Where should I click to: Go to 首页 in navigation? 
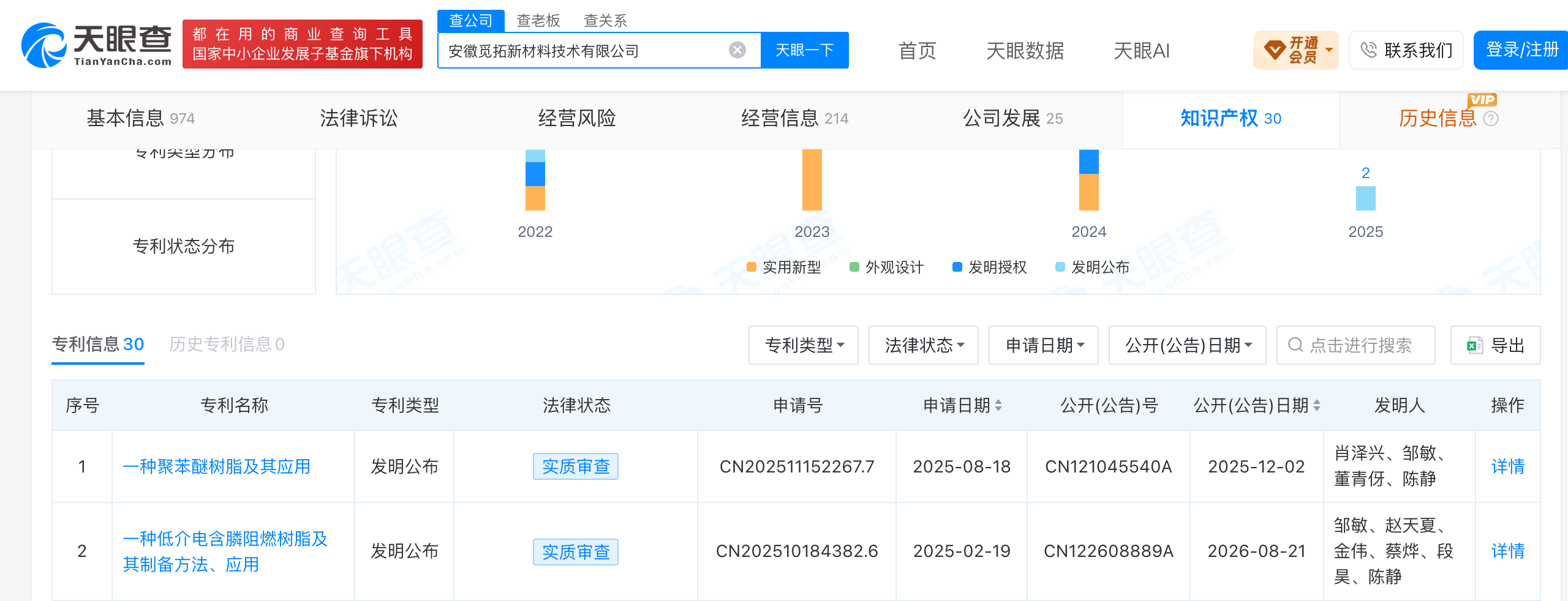click(x=918, y=51)
